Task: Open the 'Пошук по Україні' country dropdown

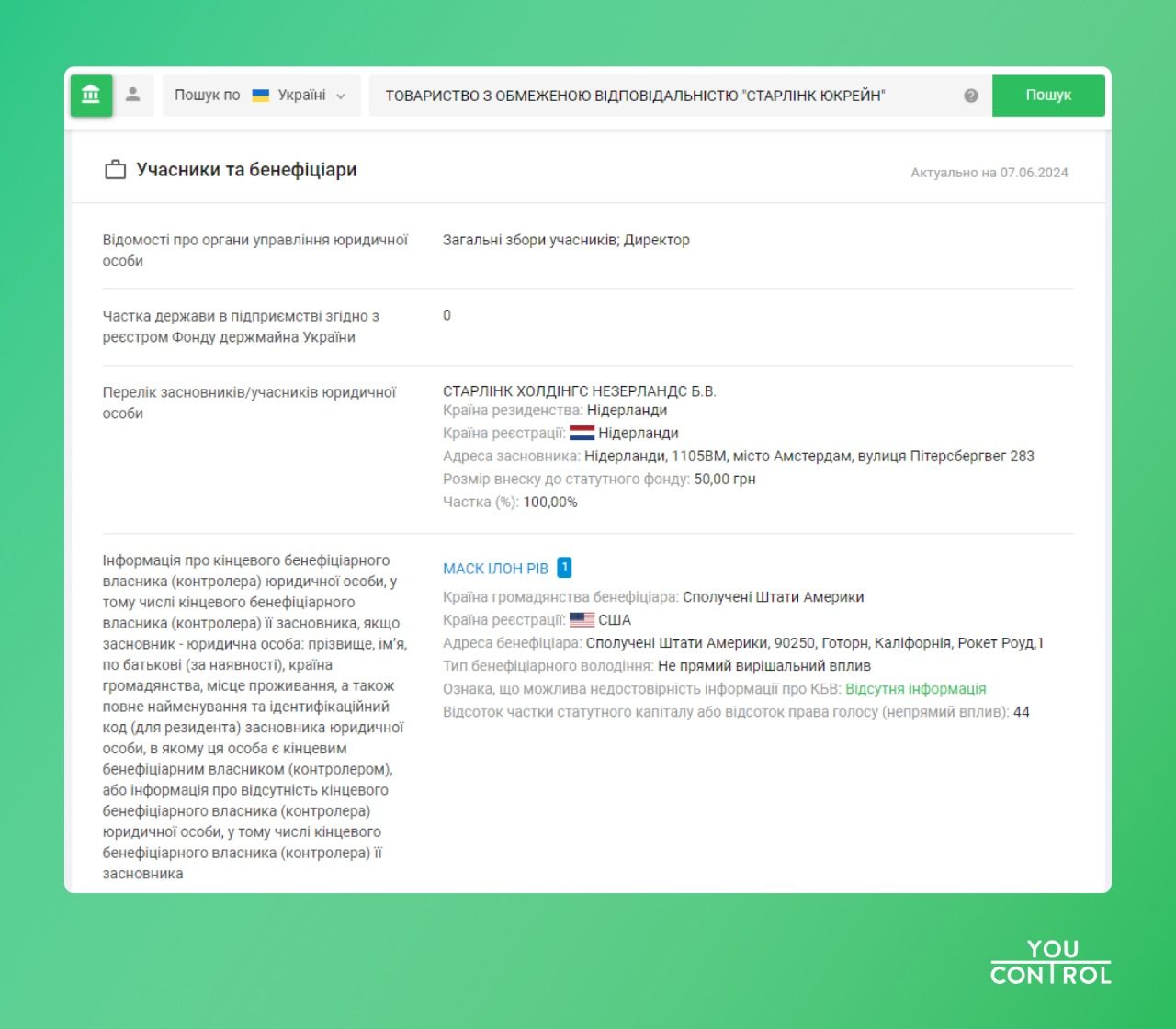Action: pyautogui.click(x=259, y=96)
